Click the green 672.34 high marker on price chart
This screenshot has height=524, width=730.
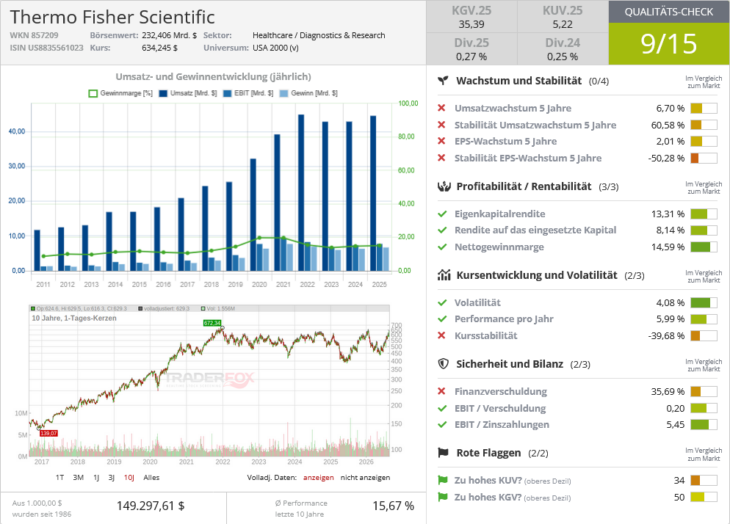(x=212, y=323)
